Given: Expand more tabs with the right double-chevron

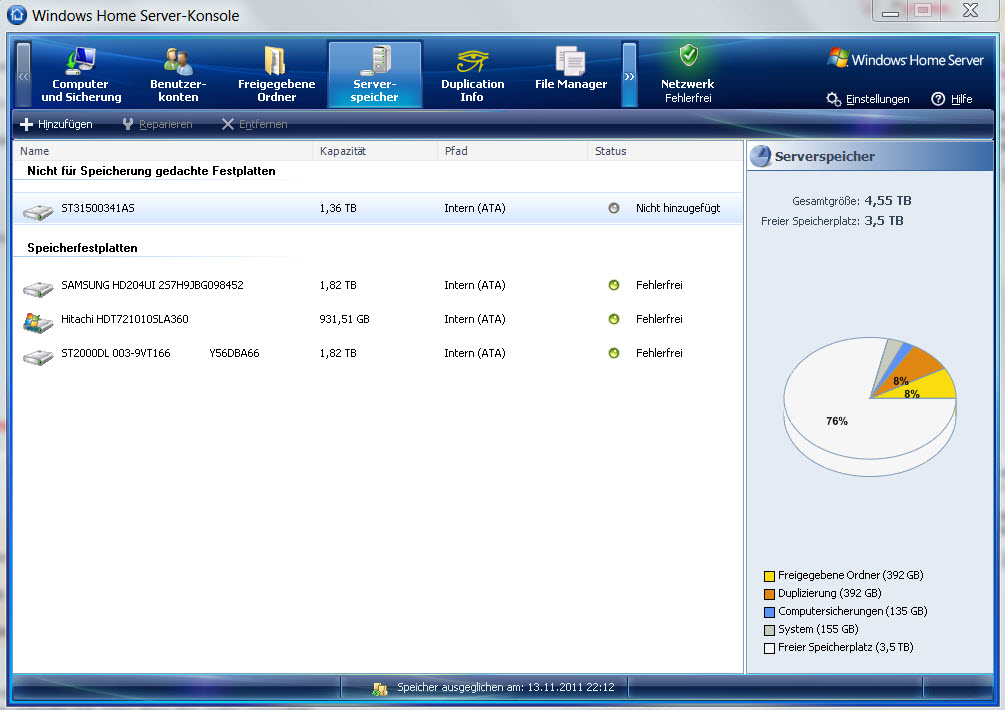Looking at the screenshot, I should coord(630,75).
